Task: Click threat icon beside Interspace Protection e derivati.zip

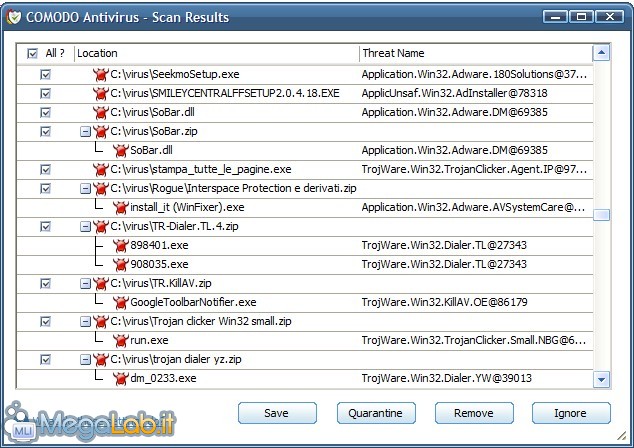Action: (101, 188)
